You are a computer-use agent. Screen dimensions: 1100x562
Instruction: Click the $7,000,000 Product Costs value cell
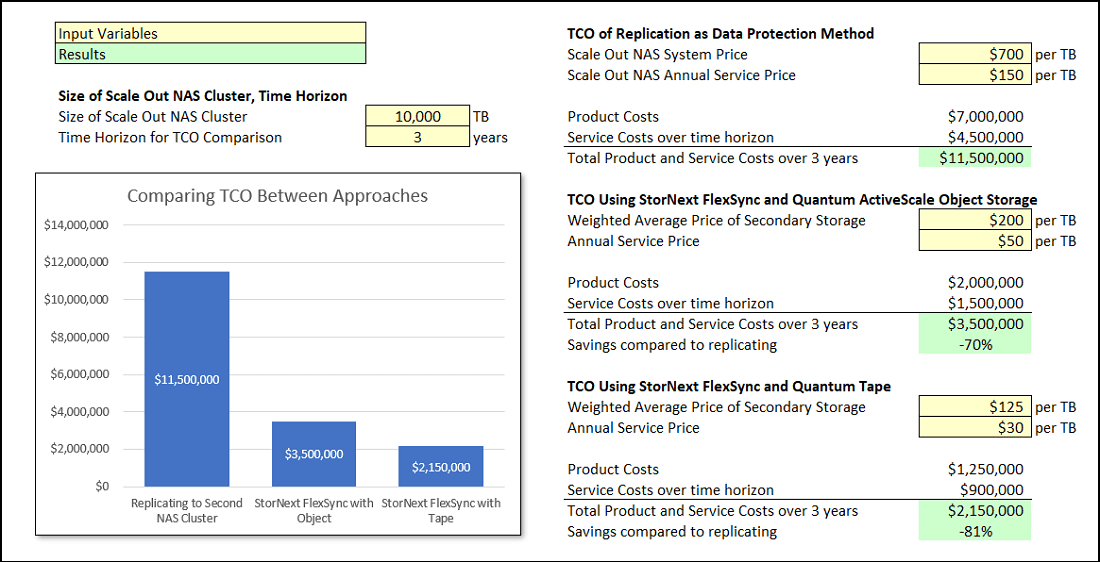pos(985,117)
